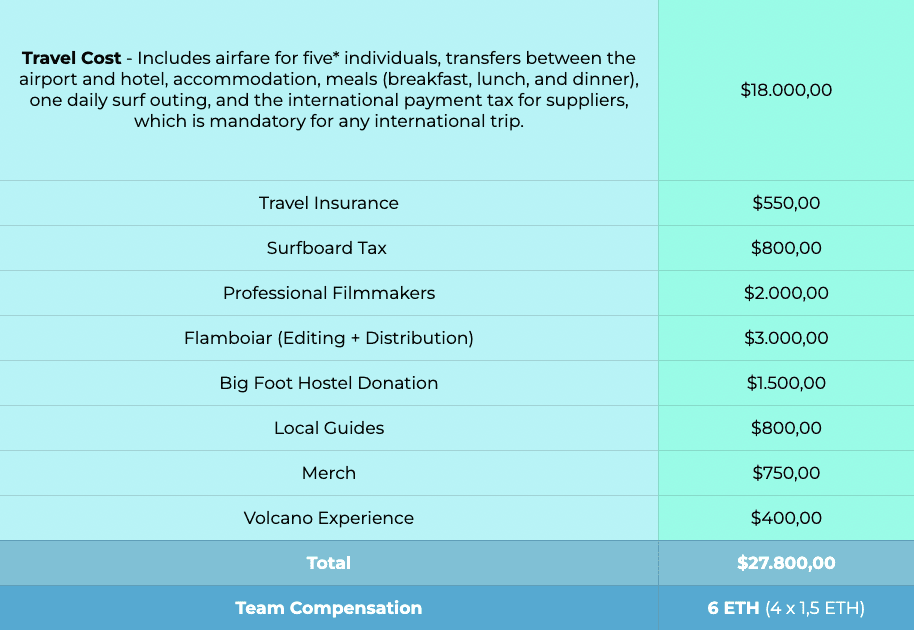The width and height of the screenshot is (914, 630).
Task: Select the $27.800,00 total amount
Action: [786, 563]
